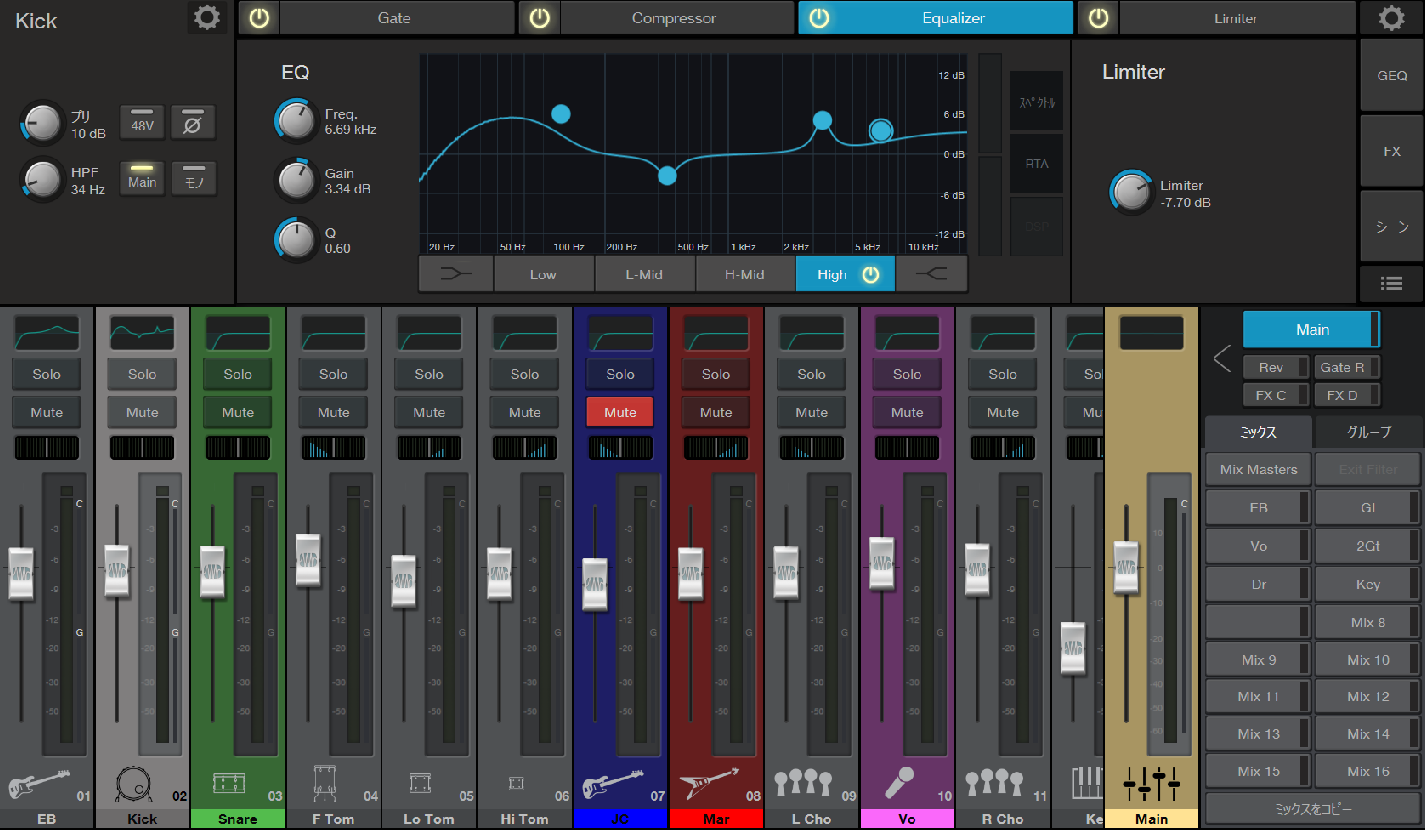The height and width of the screenshot is (830, 1425).
Task: Click the Snare channel pan control
Action: point(238,447)
